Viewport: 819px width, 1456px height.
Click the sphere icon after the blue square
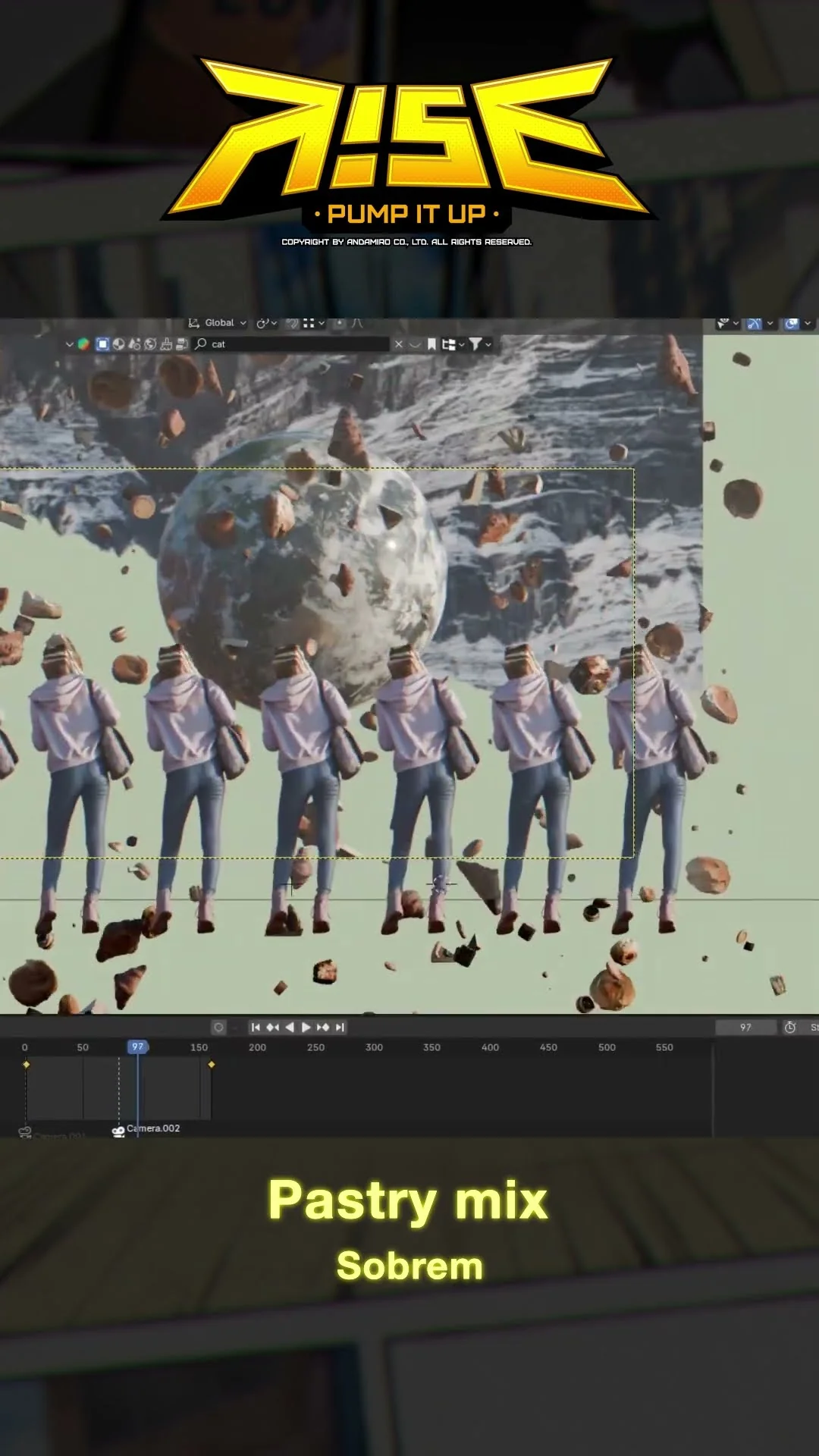point(118,344)
